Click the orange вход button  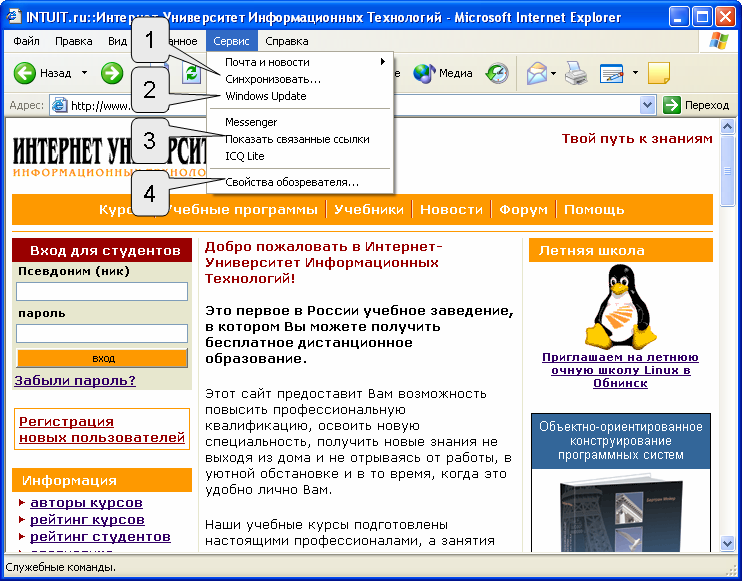coord(102,358)
